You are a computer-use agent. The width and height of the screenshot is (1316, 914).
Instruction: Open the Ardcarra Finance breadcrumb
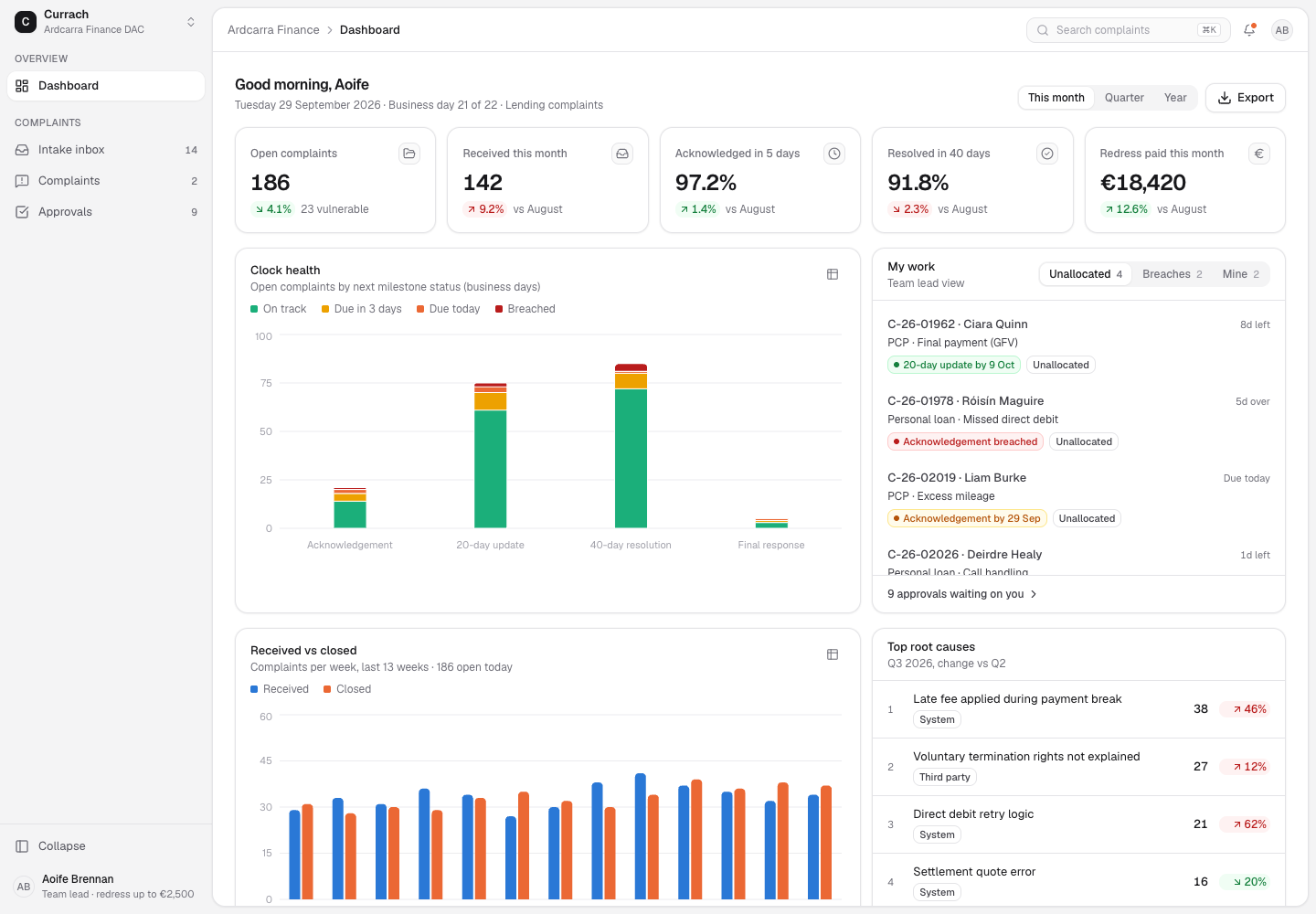point(273,30)
